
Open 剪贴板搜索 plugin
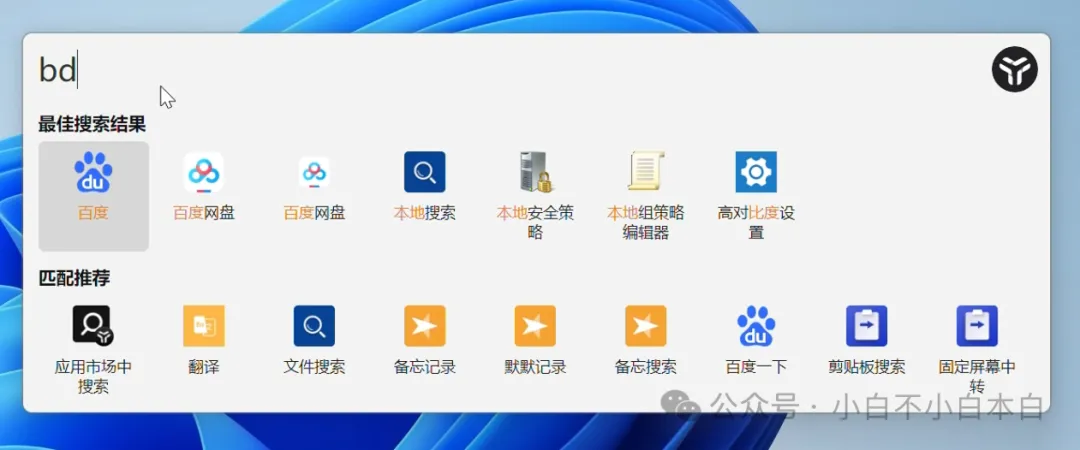click(x=866, y=341)
